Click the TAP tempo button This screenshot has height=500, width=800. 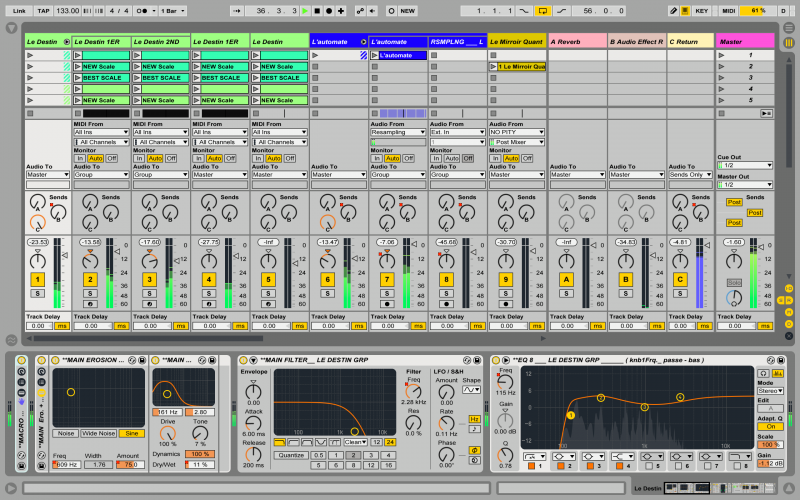(42, 10)
